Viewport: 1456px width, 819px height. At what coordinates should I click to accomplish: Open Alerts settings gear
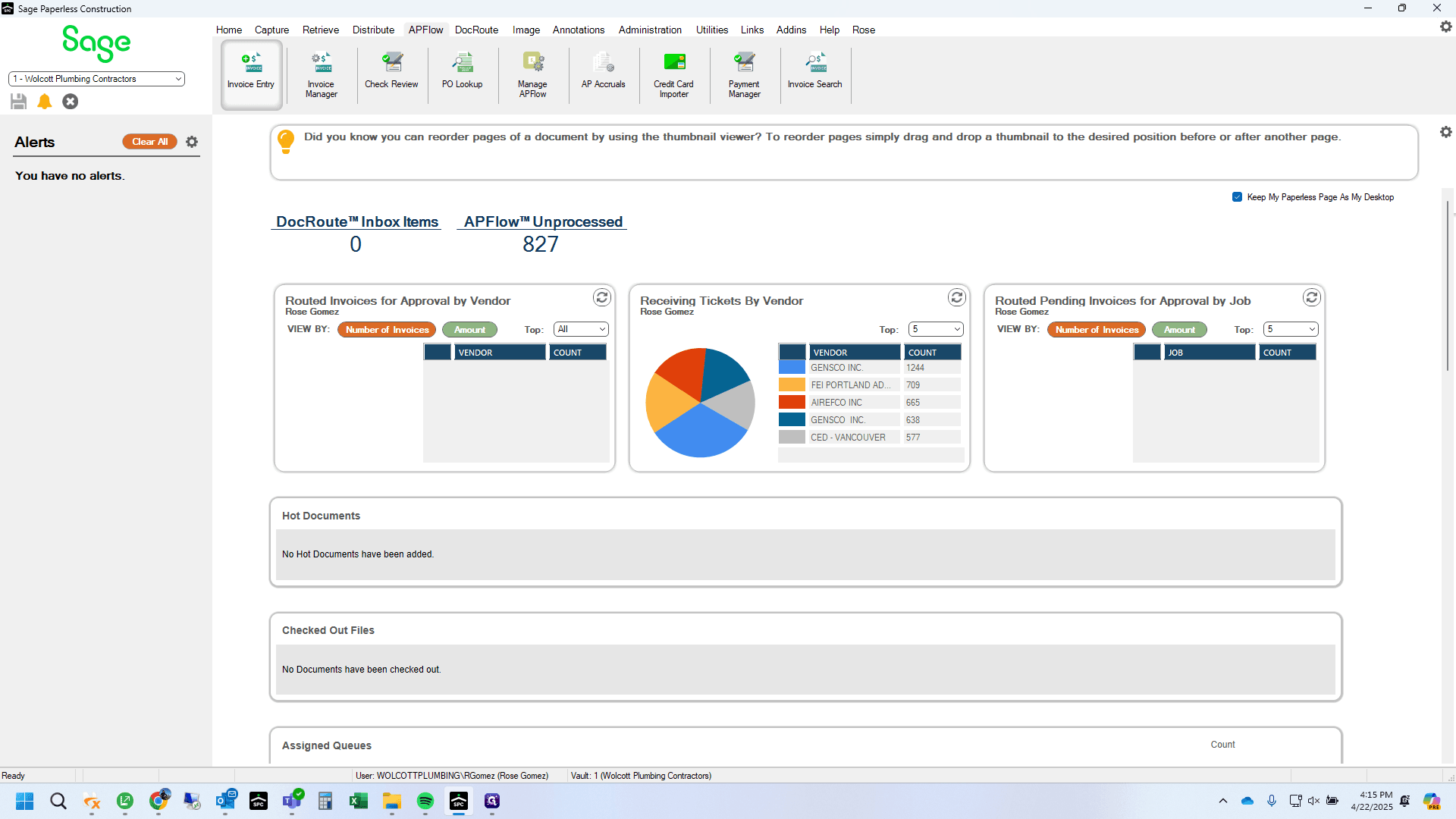click(x=192, y=142)
